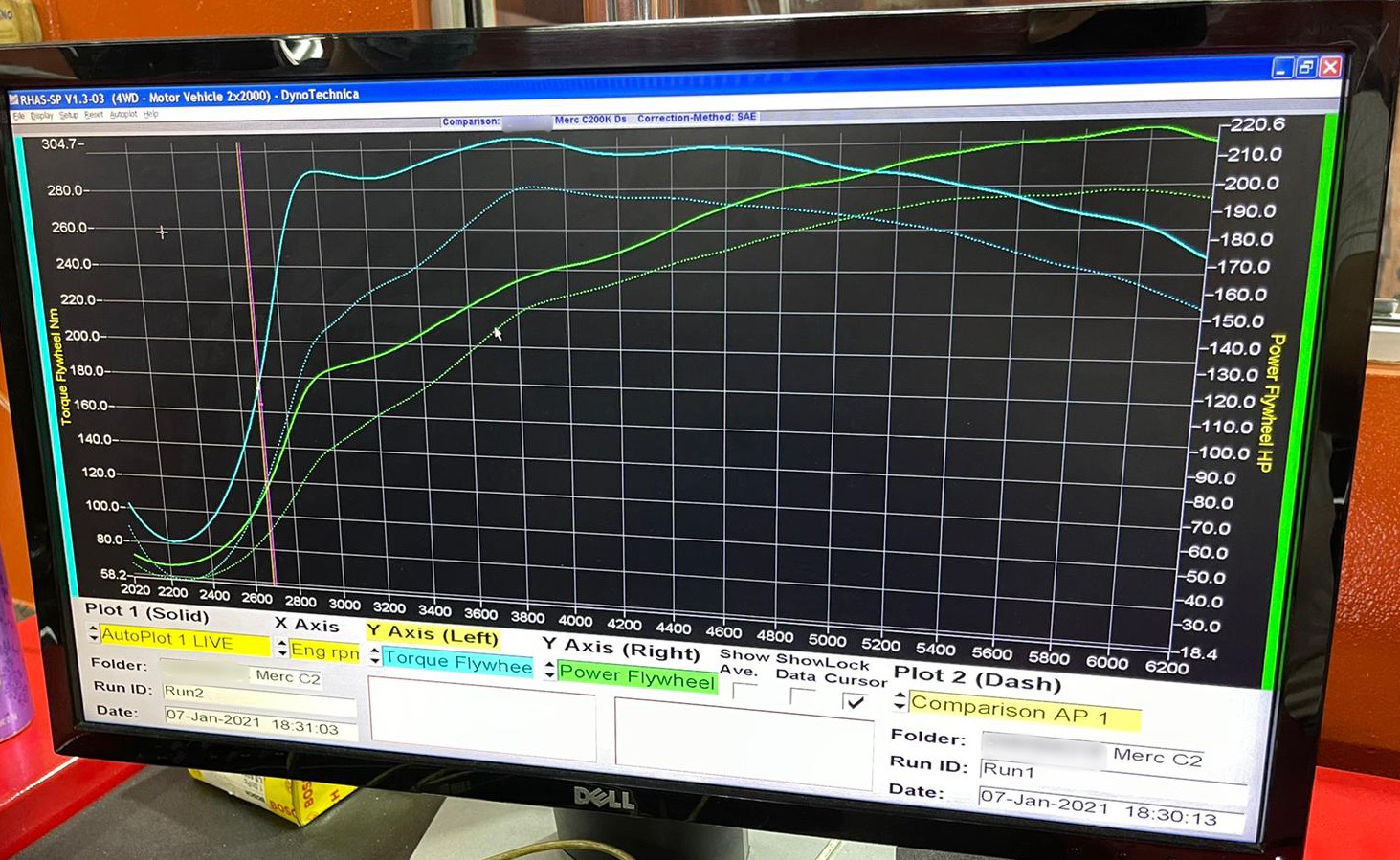Viewport: 1400px width, 860px height.
Task: Close the DynoTechnica window
Action: coord(1330,67)
